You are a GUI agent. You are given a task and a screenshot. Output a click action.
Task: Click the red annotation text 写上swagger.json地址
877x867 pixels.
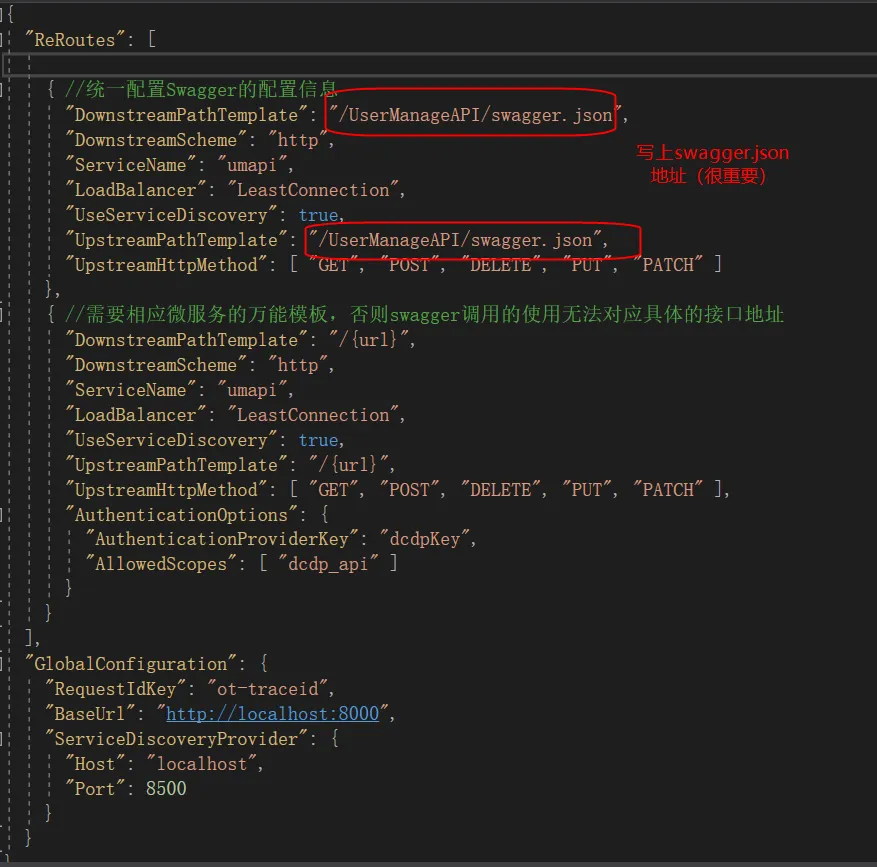click(712, 164)
